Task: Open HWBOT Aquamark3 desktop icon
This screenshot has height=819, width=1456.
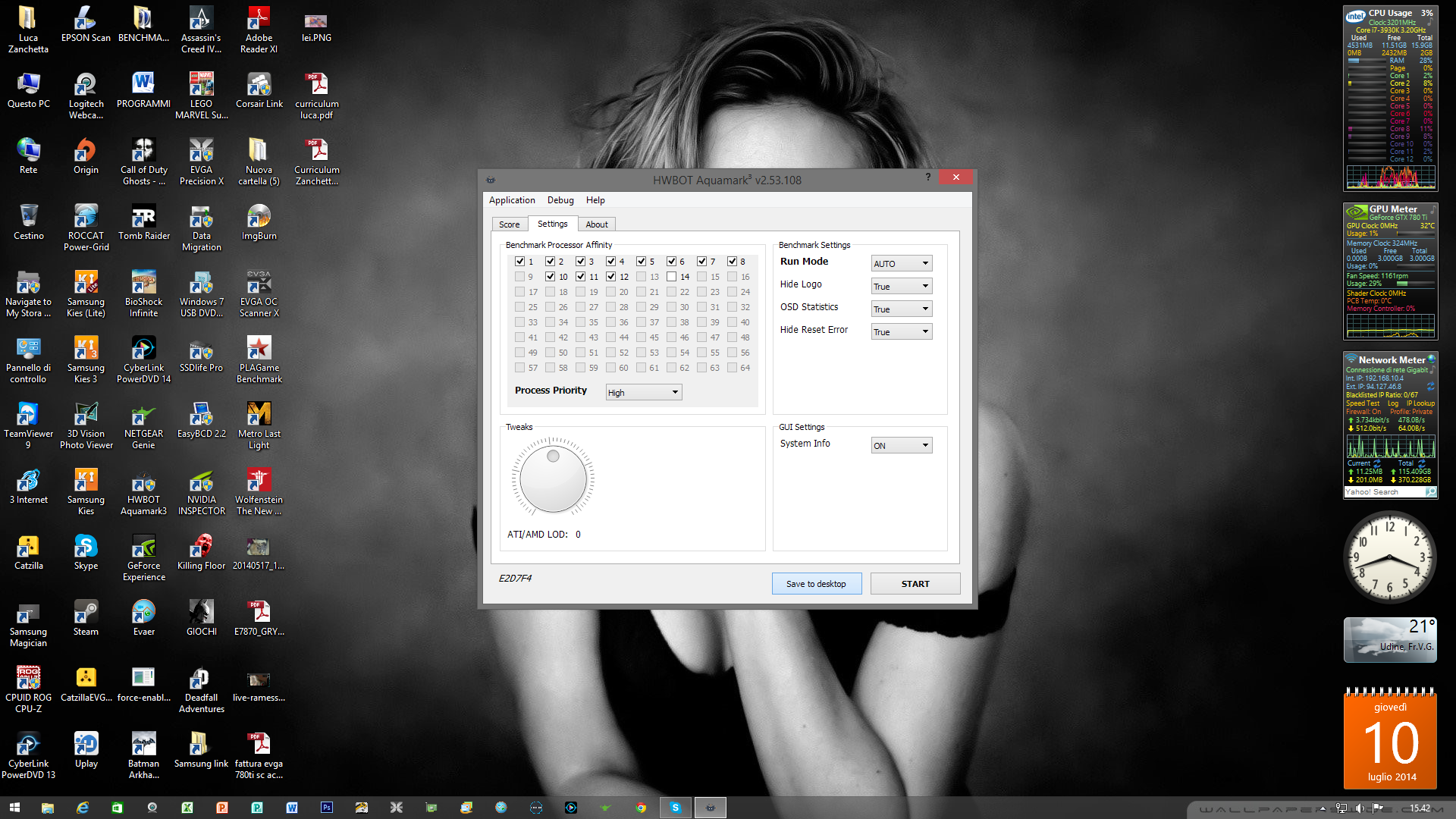Action: 143,492
